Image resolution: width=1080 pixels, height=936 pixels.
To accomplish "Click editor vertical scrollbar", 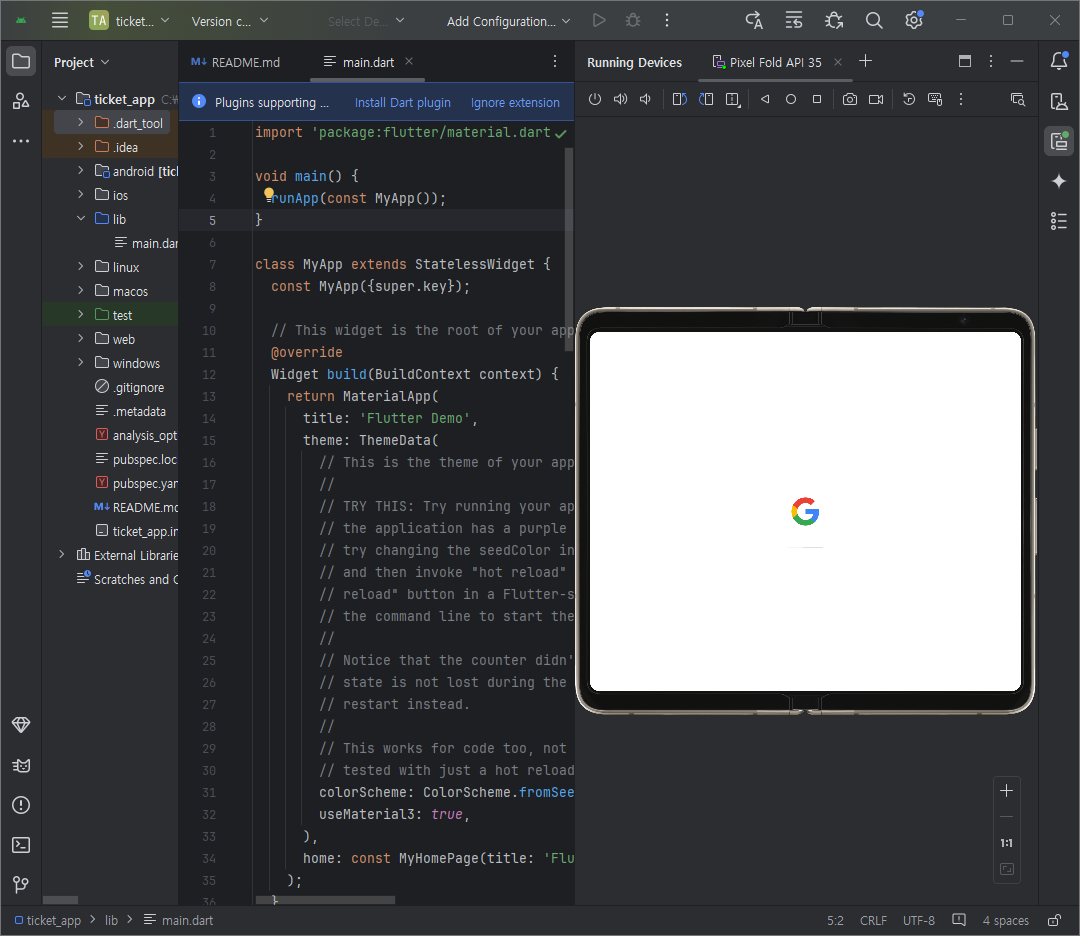I will (x=569, y=249).
